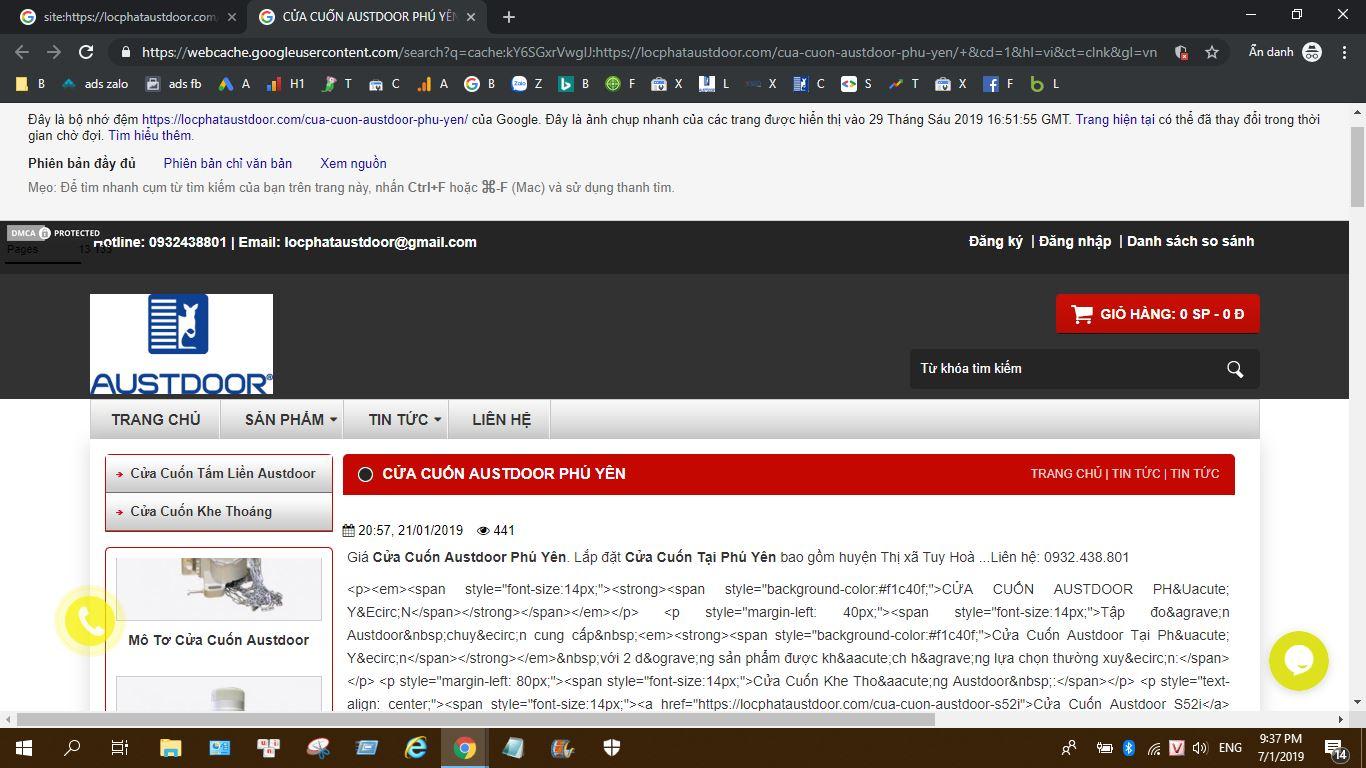Open Windows Start menu
The image size is (1366, 768).
point(23,747)
